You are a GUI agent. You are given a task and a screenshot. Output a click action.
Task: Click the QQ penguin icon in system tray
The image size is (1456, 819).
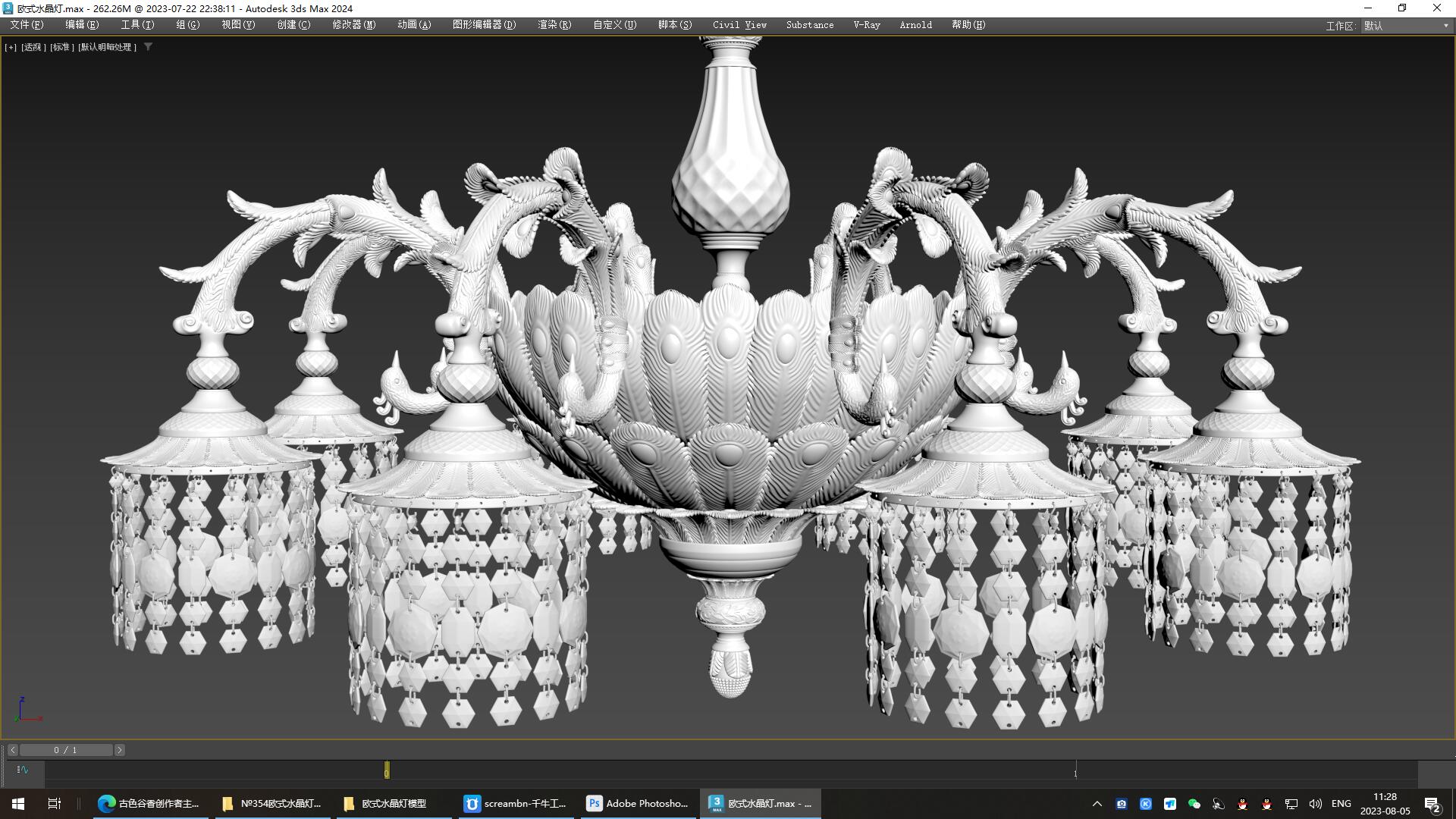pos(1242,804)
